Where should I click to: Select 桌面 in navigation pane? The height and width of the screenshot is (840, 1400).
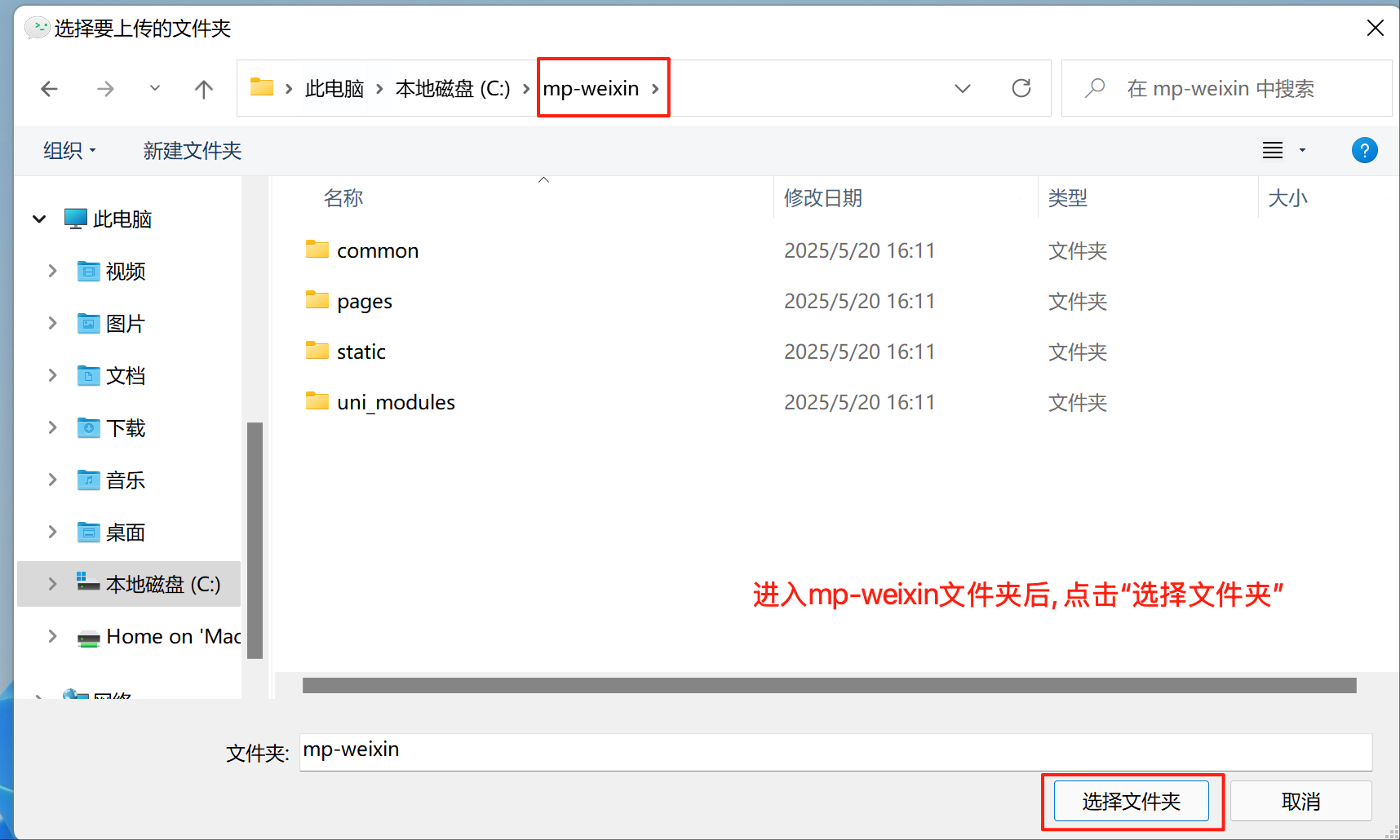(126, 533)
